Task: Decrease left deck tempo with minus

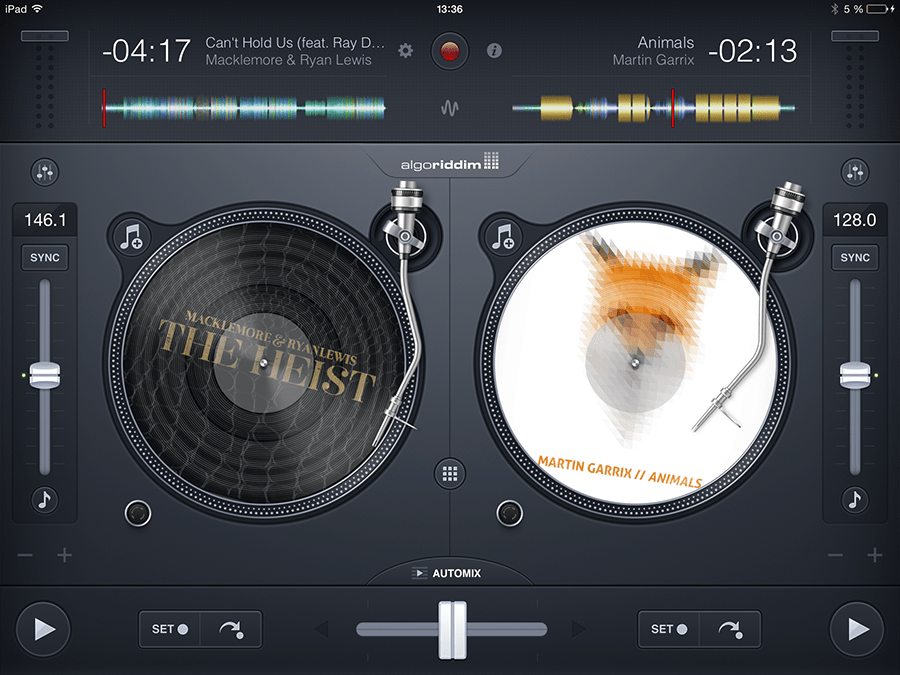Action: point(25,555)
